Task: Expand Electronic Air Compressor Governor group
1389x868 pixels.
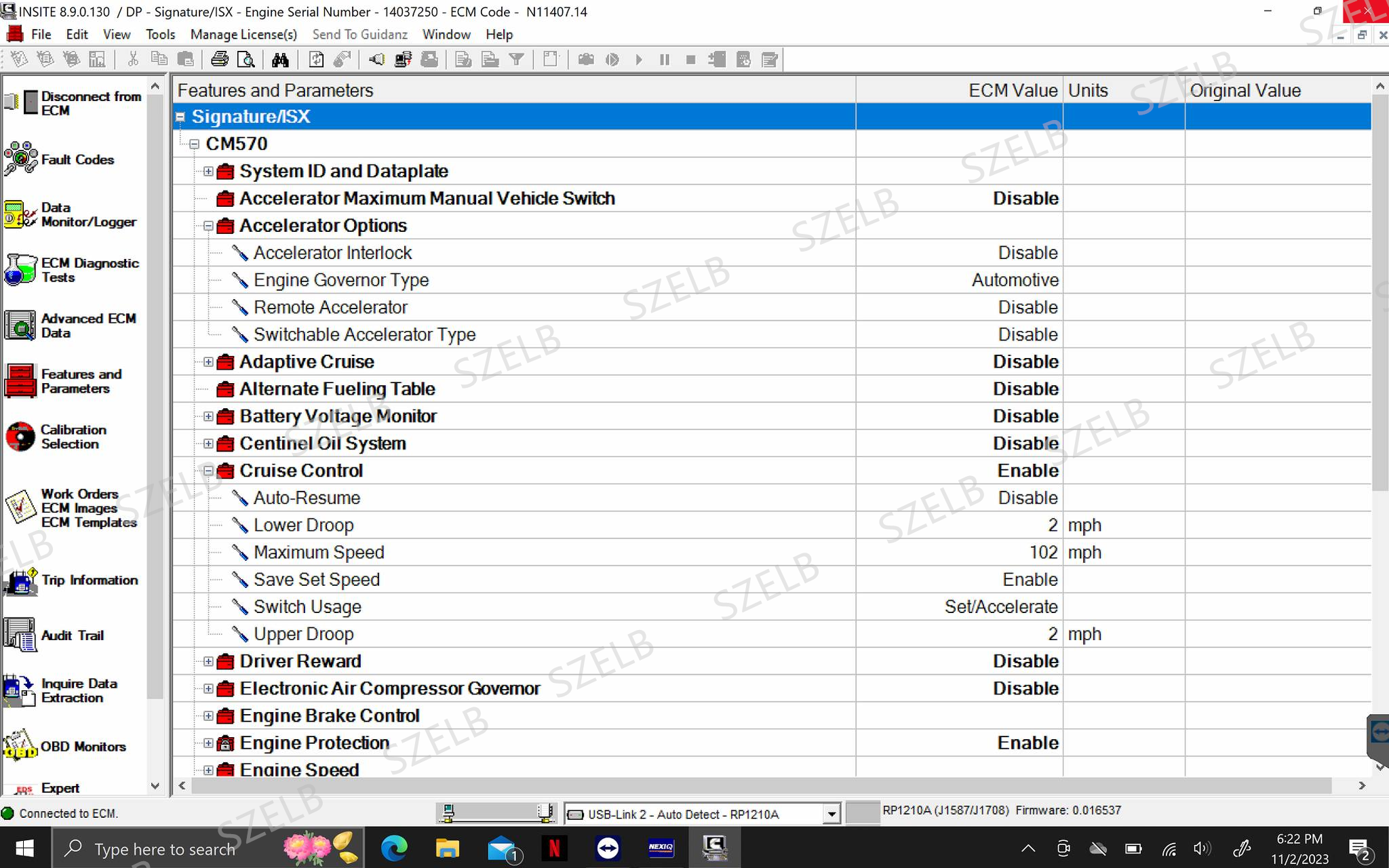Action: coord(208,688)
